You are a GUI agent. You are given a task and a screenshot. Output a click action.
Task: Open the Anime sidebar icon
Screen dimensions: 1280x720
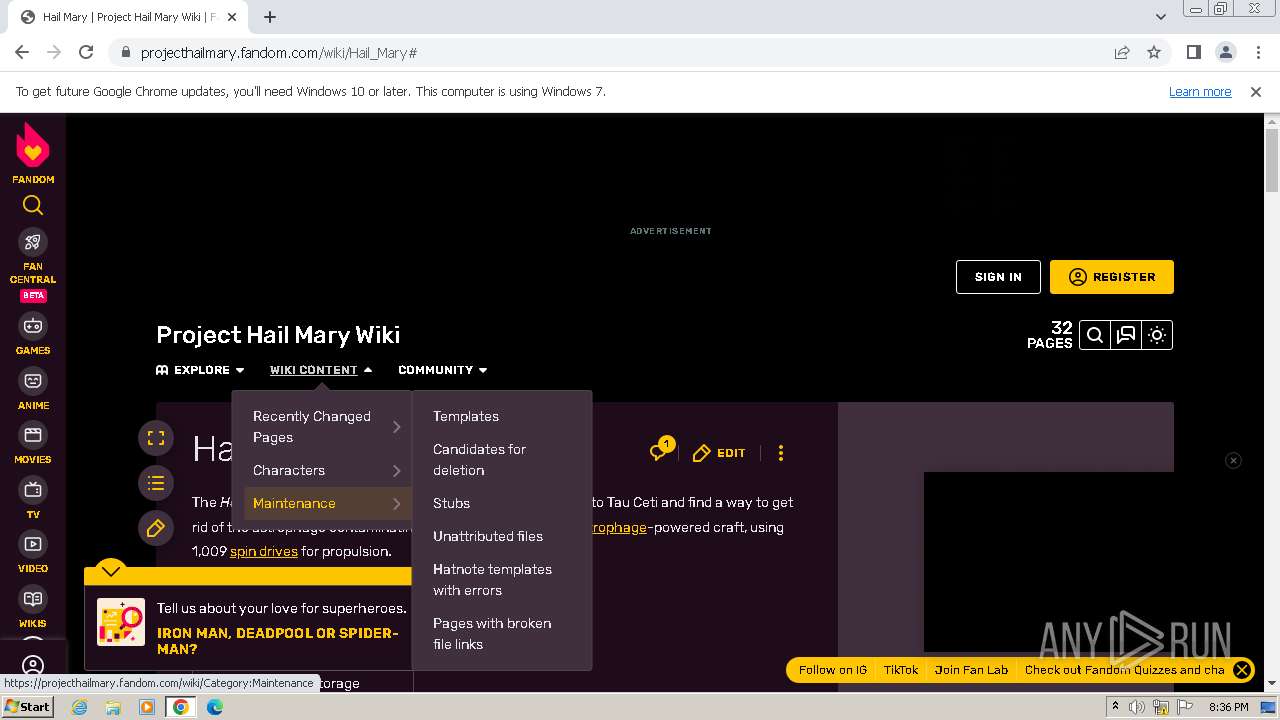click(33, 381)
